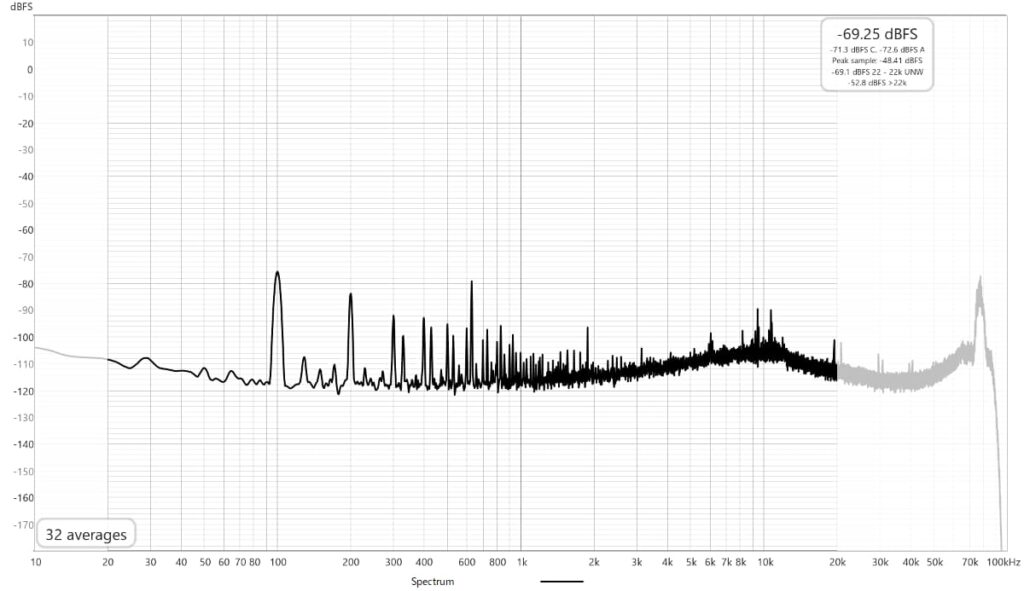Viewport: 1024px width, 591px height.
Task: Click the Peak sample -48.41 dBFS line
Action: click(877, 60)
